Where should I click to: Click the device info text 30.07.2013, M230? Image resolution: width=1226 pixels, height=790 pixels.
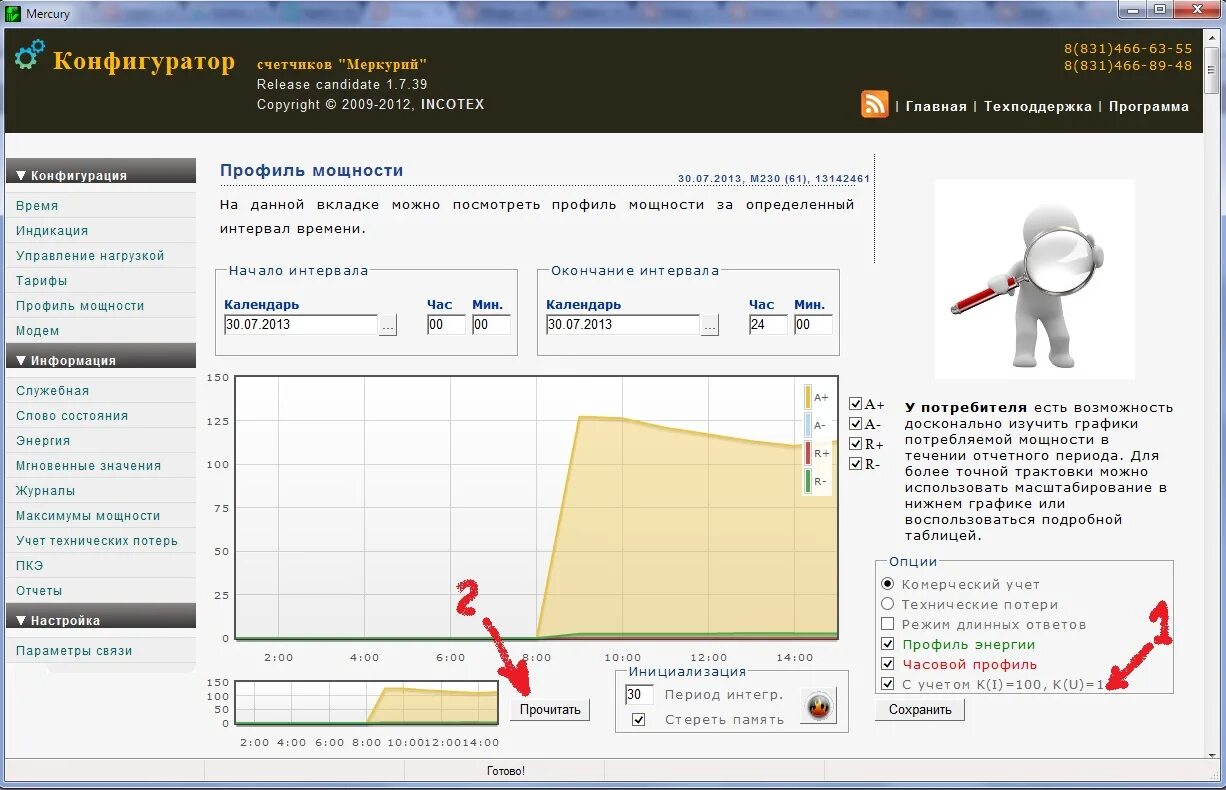774,178
